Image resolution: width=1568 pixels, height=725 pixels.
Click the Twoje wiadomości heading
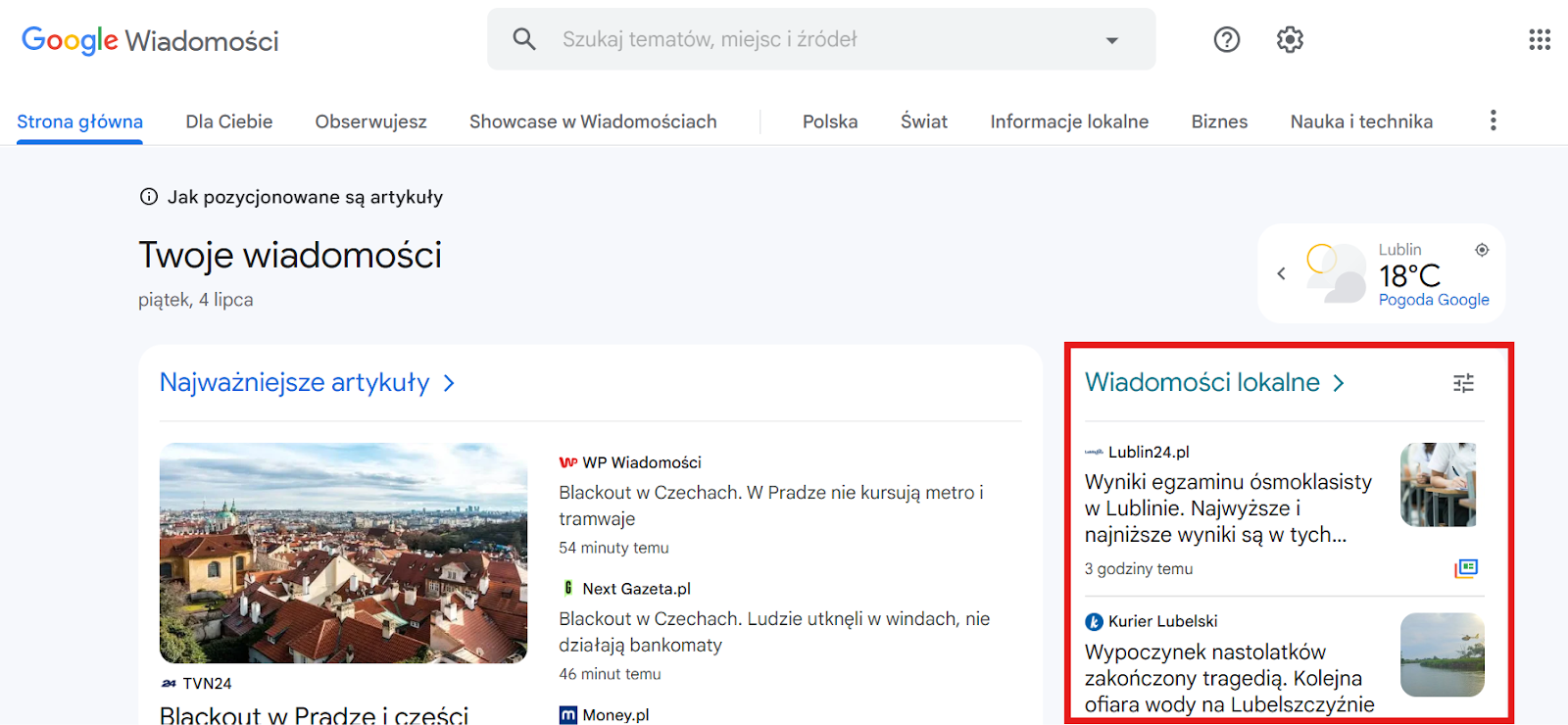290,255
